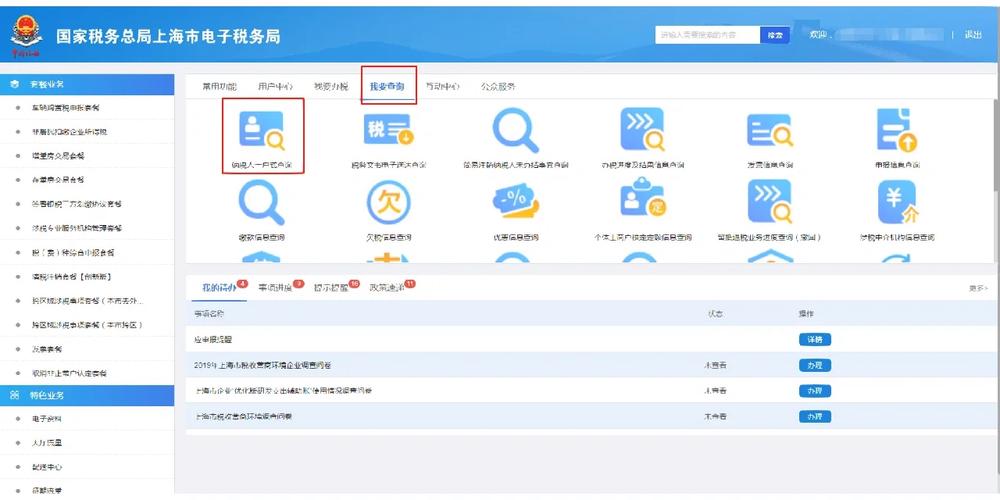Open the 提示提醒 tab
Image resolution: width=1000 pixels, height=500 pixels.
pos(332,288)
